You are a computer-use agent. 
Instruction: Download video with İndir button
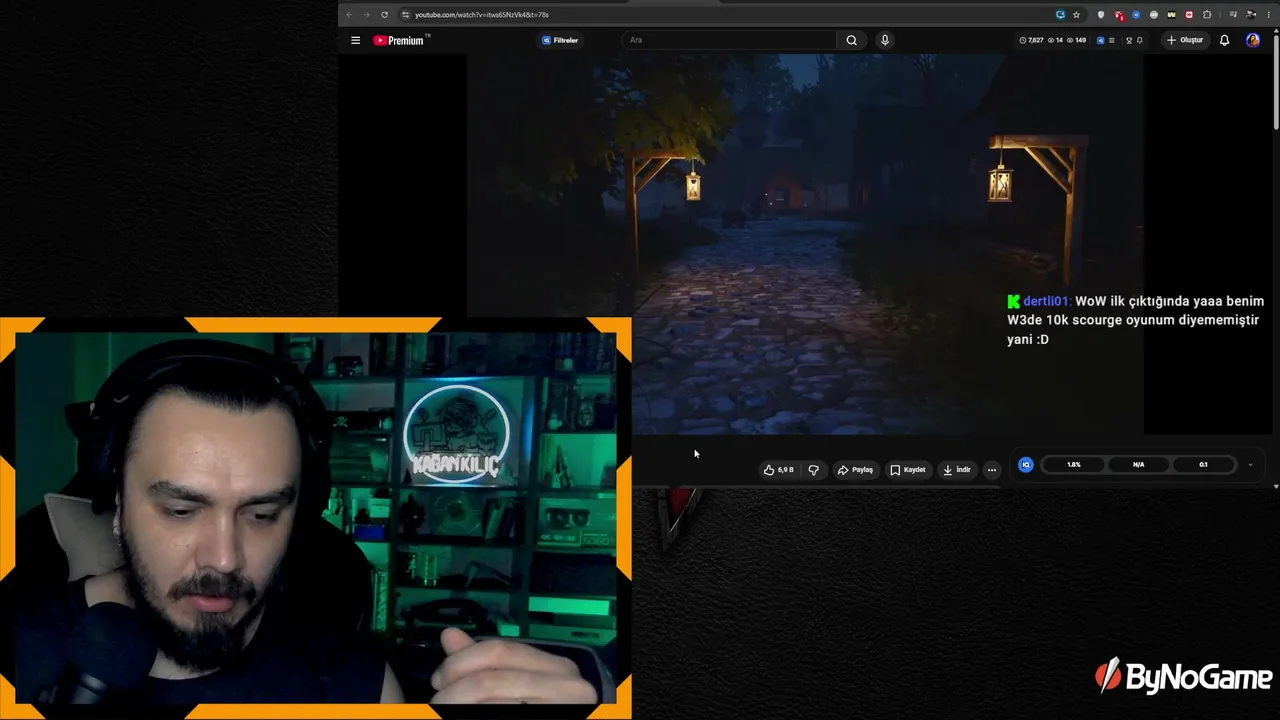click(x=957, y=470)
